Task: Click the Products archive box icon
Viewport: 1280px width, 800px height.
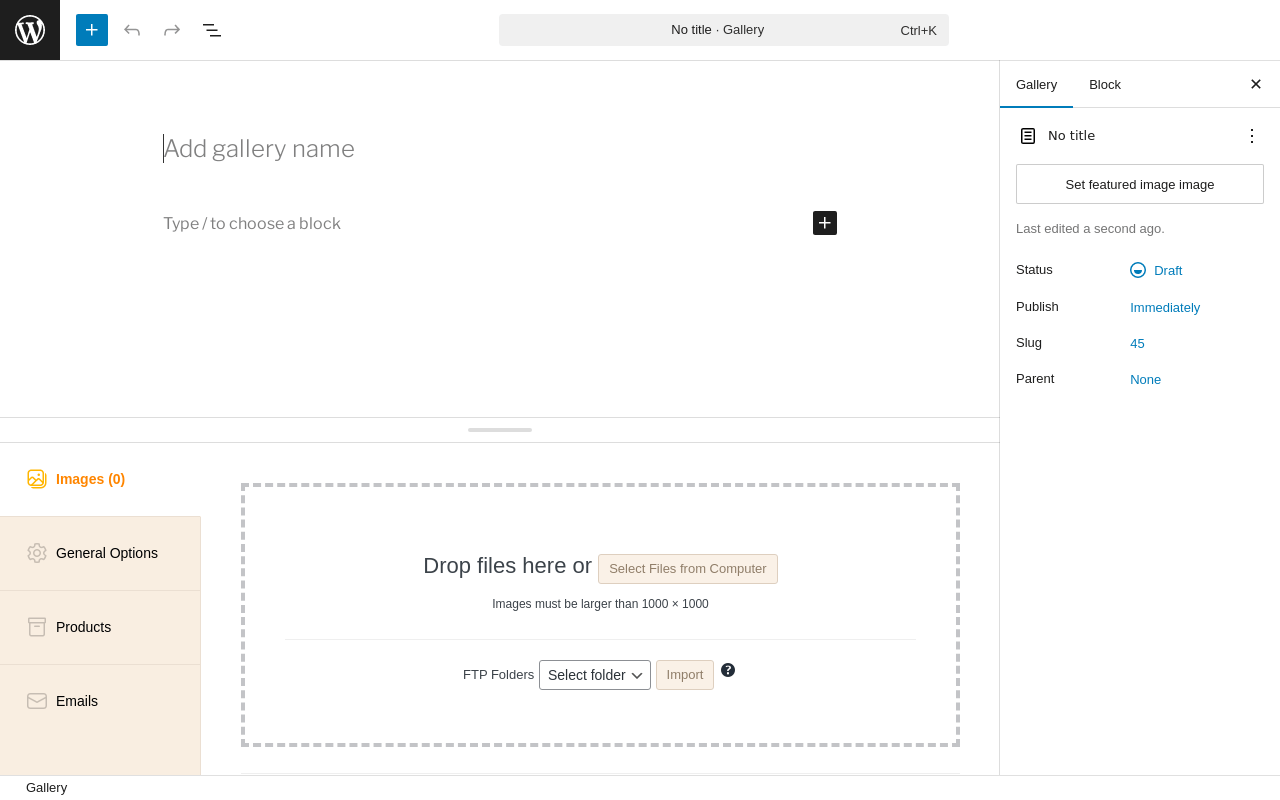Action: tap(37, 627)
